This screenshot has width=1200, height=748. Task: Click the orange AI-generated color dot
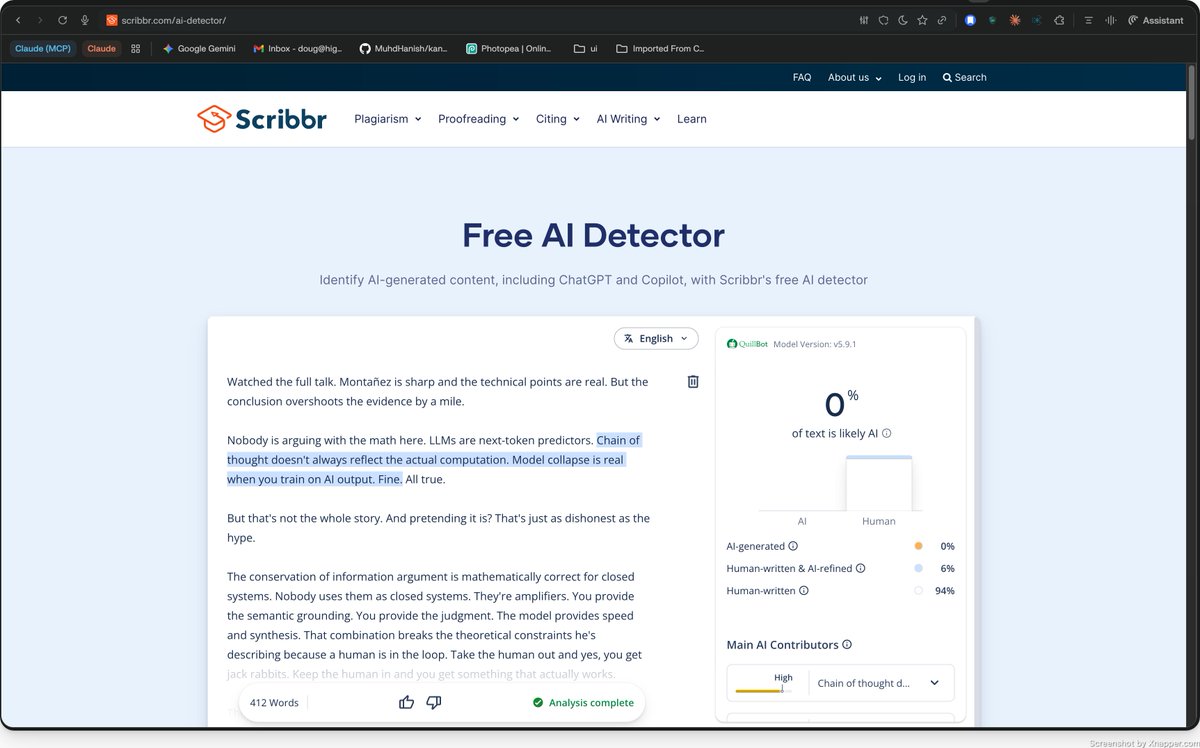pyautogui.click(x=919, y=546)
